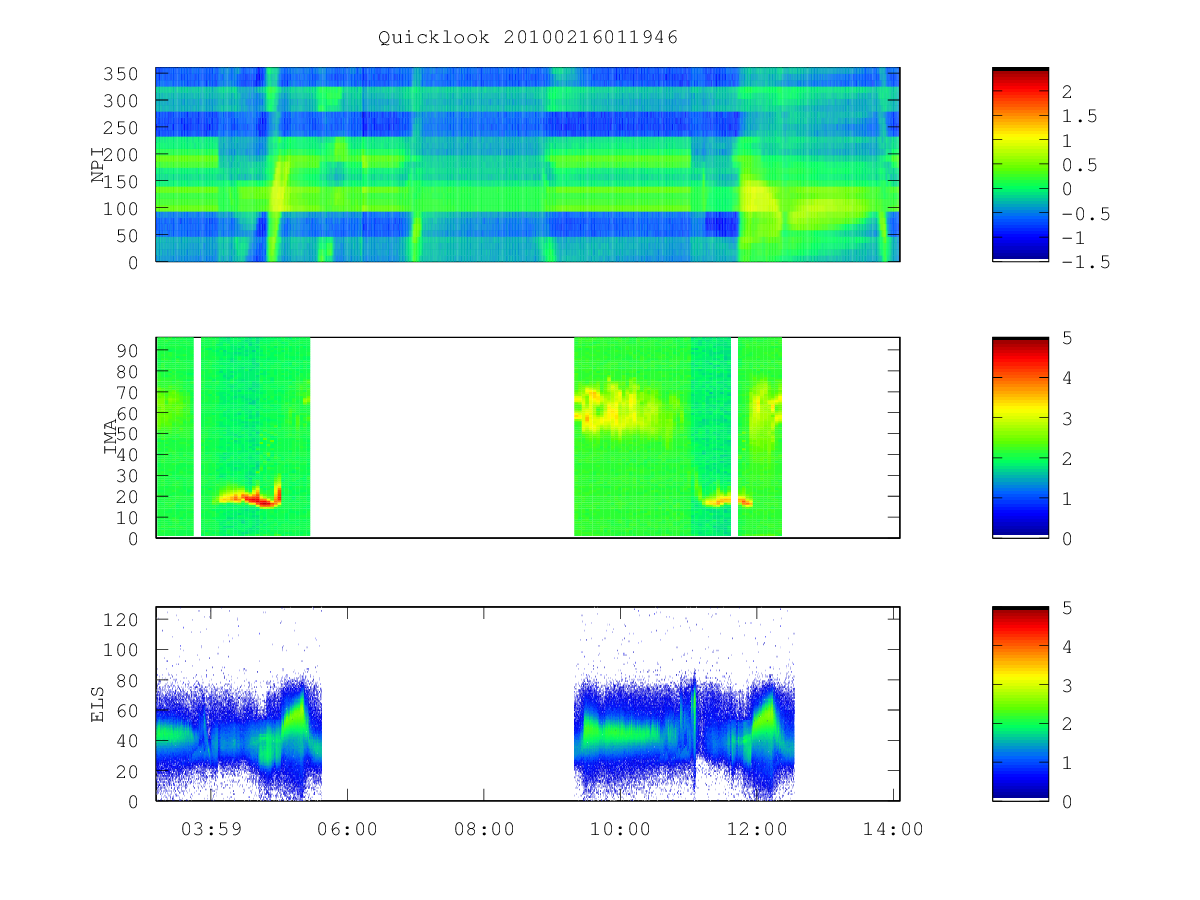
Task: Click ELS colorbar label 3
Action: (x=1067, y=685)
